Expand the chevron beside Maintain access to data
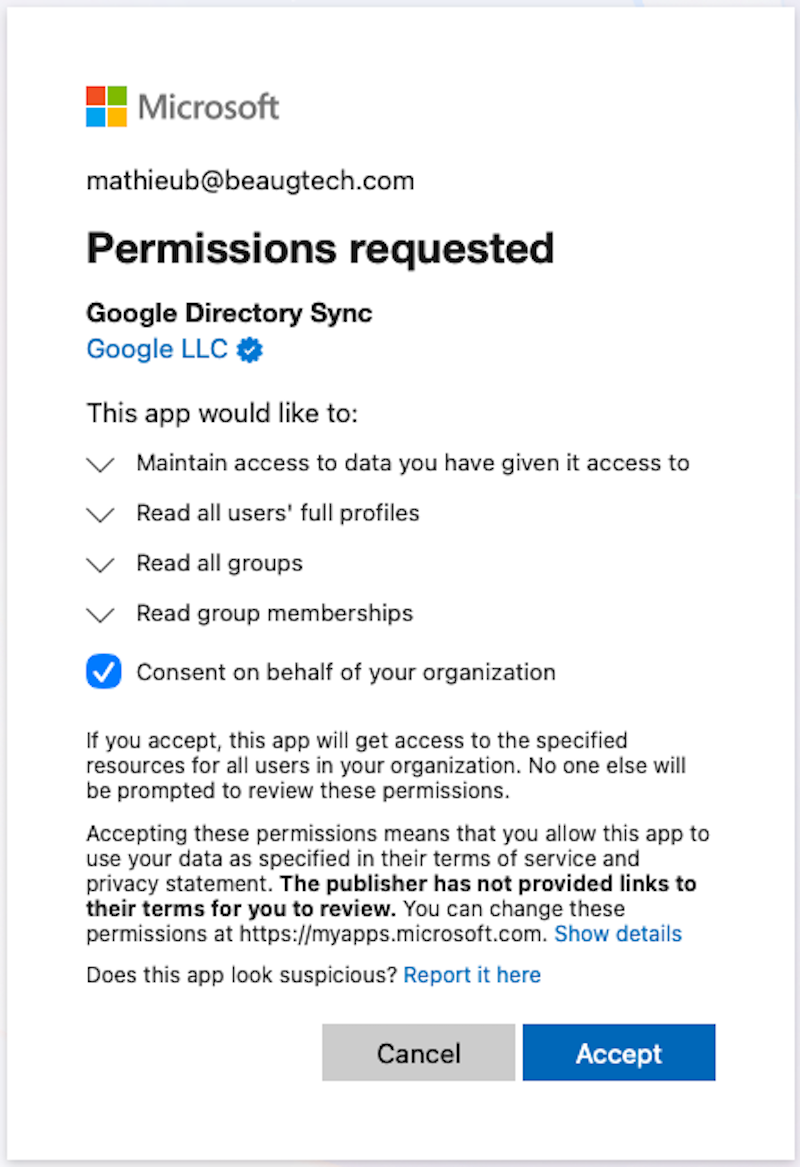This screenshot has height=1167, width=800. [101, 464]
